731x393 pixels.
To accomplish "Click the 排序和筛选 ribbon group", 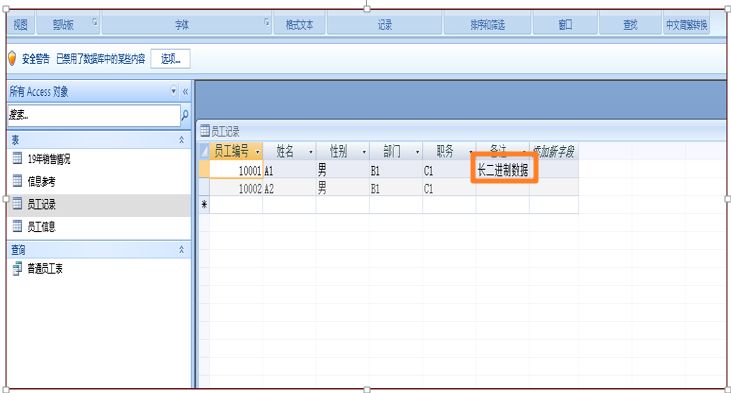I will (x=488, y=25).
